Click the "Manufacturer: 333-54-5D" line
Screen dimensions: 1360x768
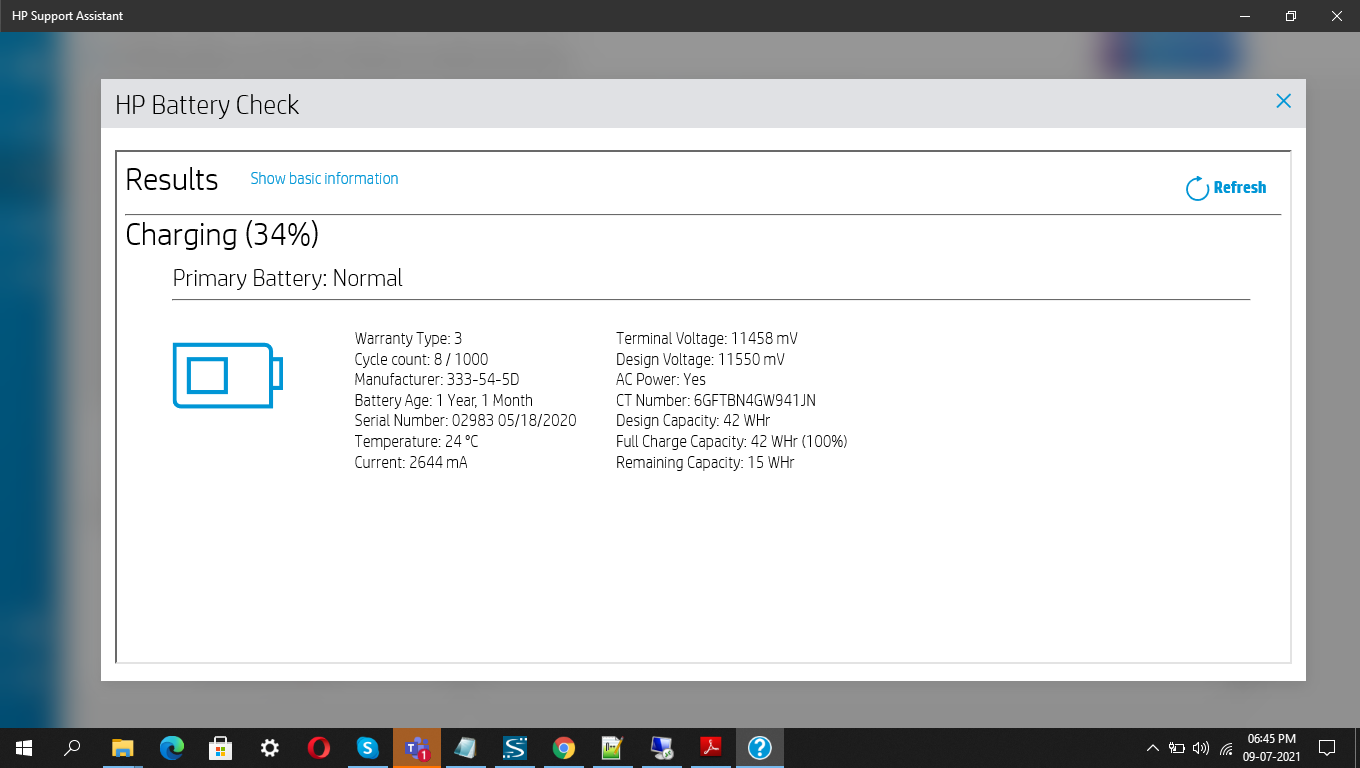437,380
